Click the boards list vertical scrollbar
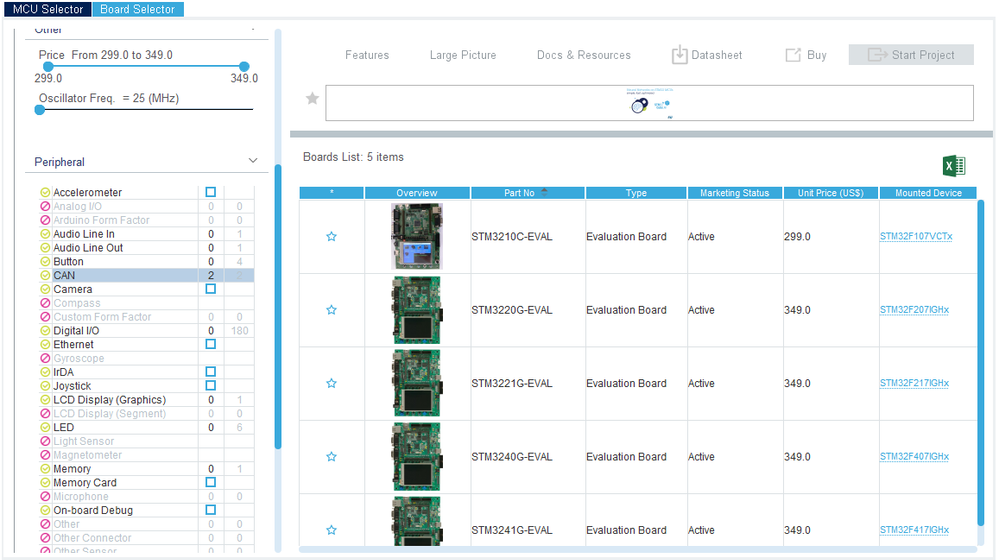This screenshot has height=560, width=999. pos(981,363)
